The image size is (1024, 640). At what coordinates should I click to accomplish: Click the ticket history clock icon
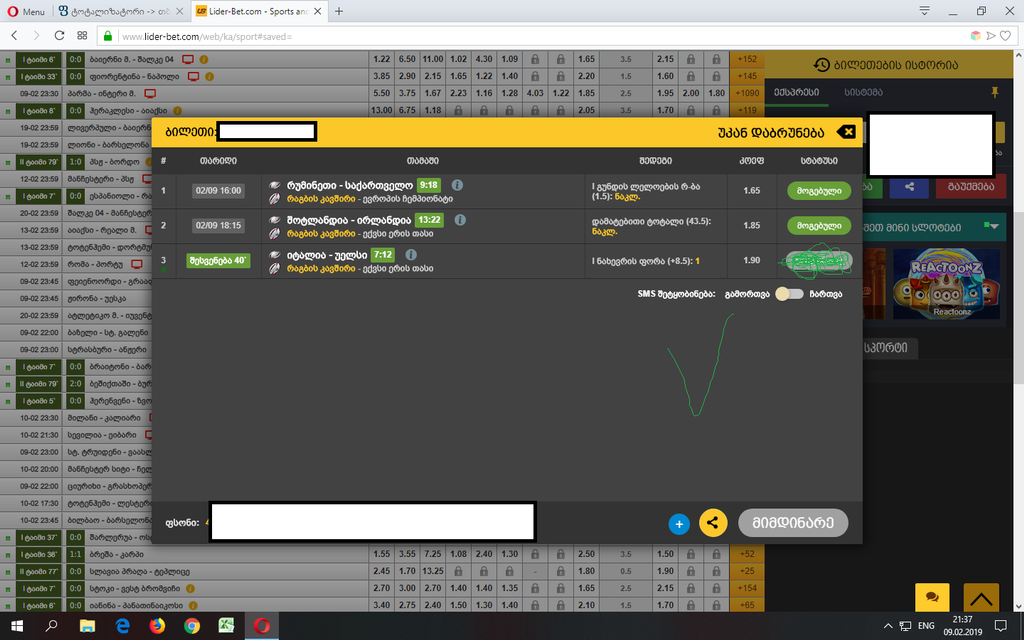[822, 65]
